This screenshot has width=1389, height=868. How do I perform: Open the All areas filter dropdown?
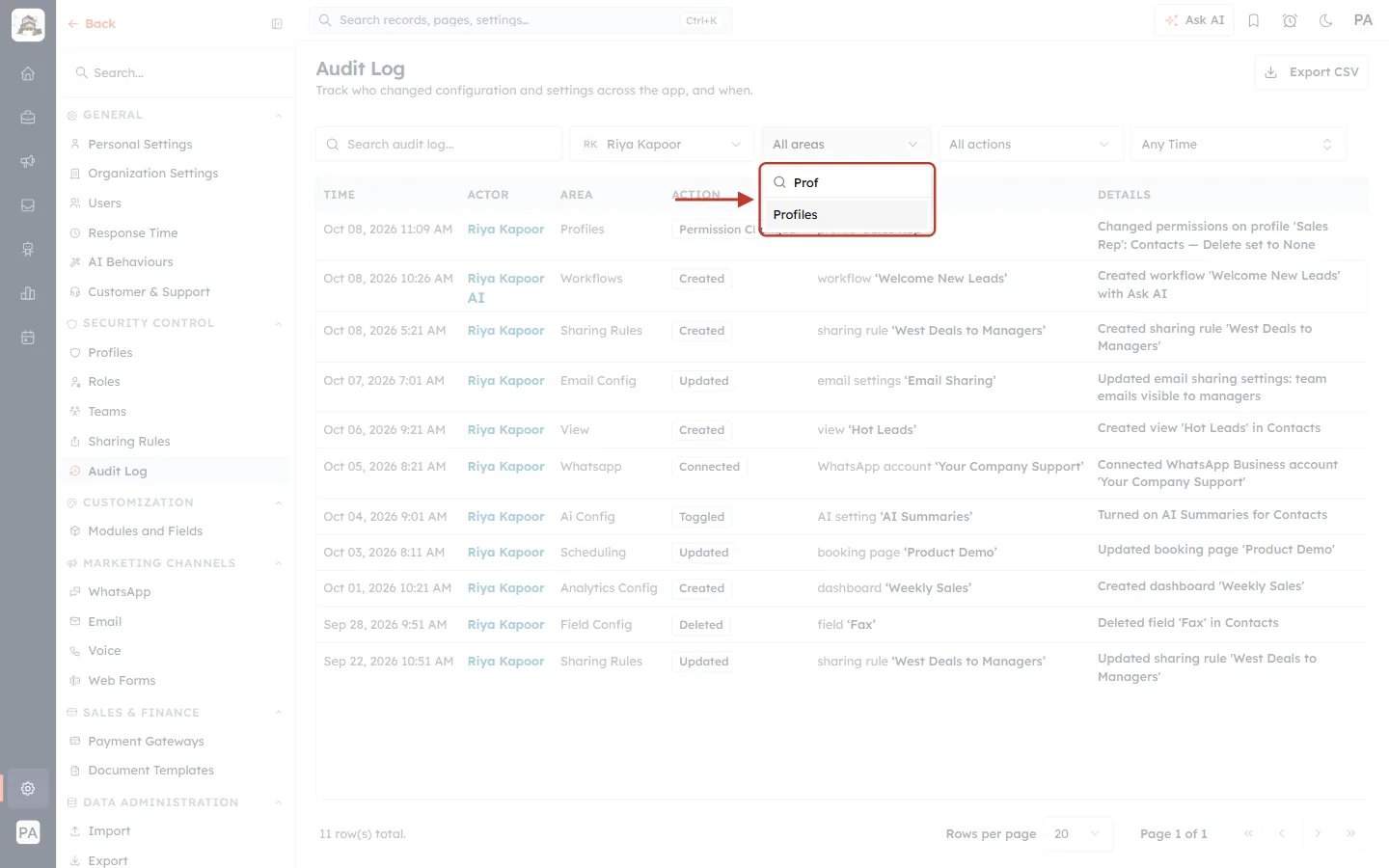tap(846, 145)
